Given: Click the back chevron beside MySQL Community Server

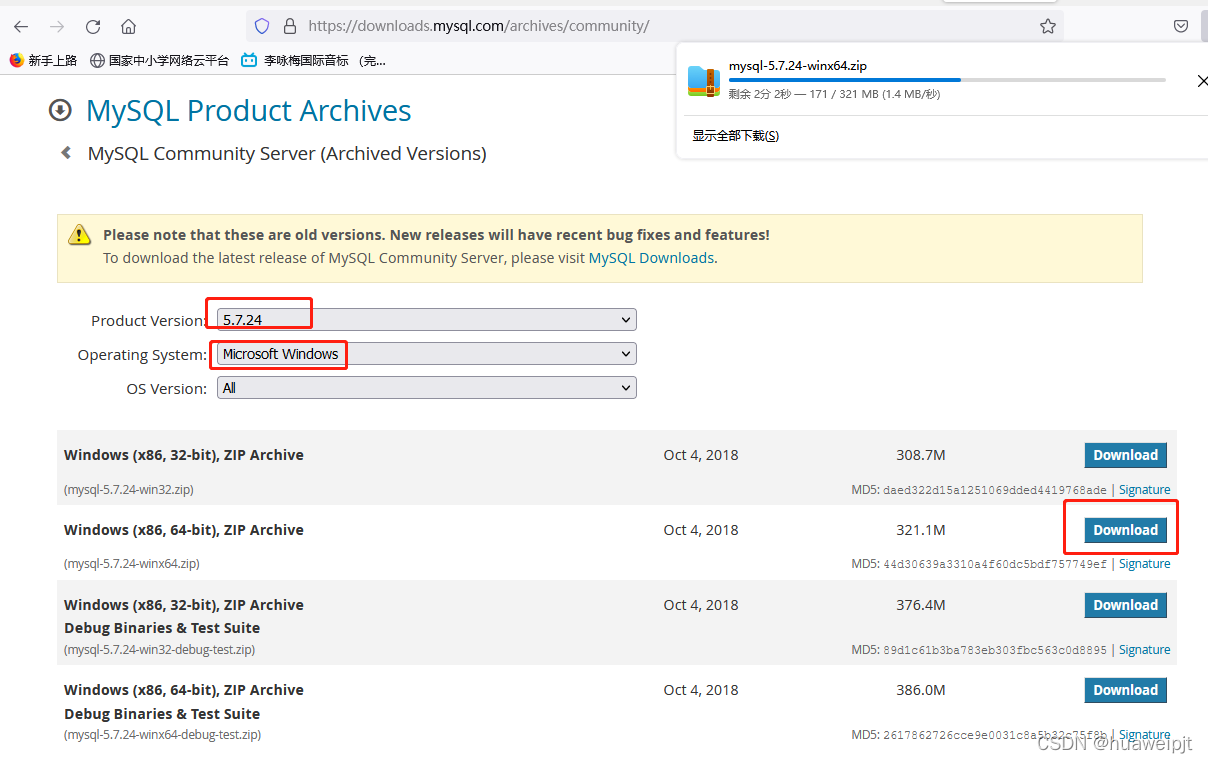Looking at the screenshot, I should pyautogui.click(x=66, y=153).
